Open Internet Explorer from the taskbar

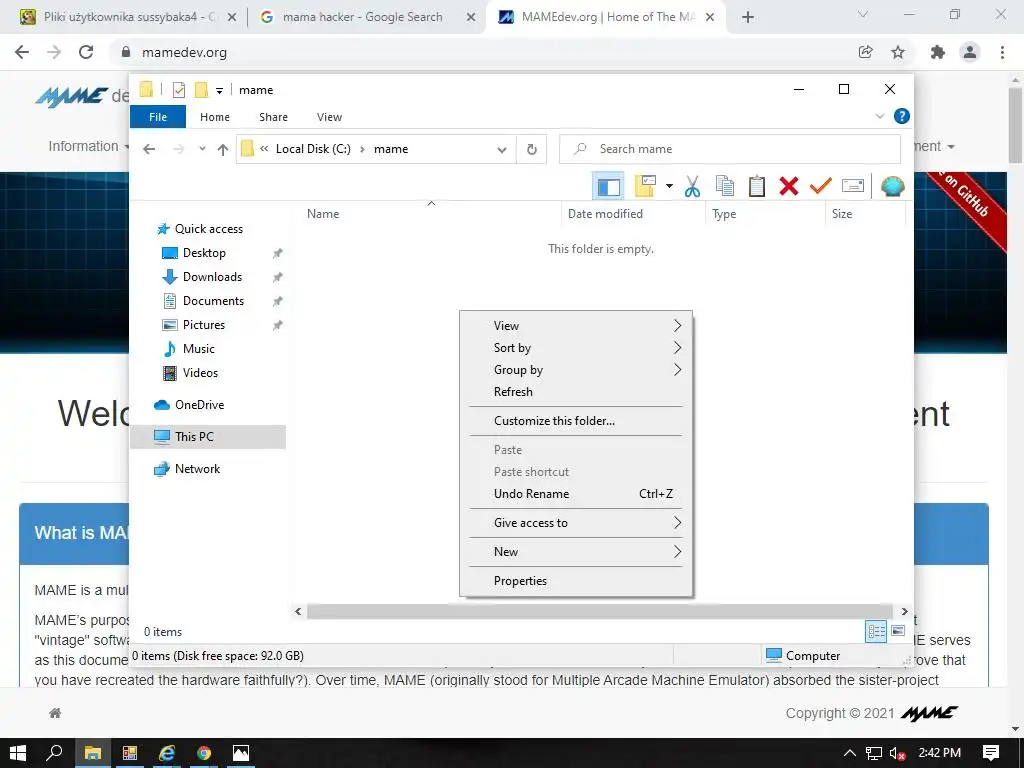[167, 753]
